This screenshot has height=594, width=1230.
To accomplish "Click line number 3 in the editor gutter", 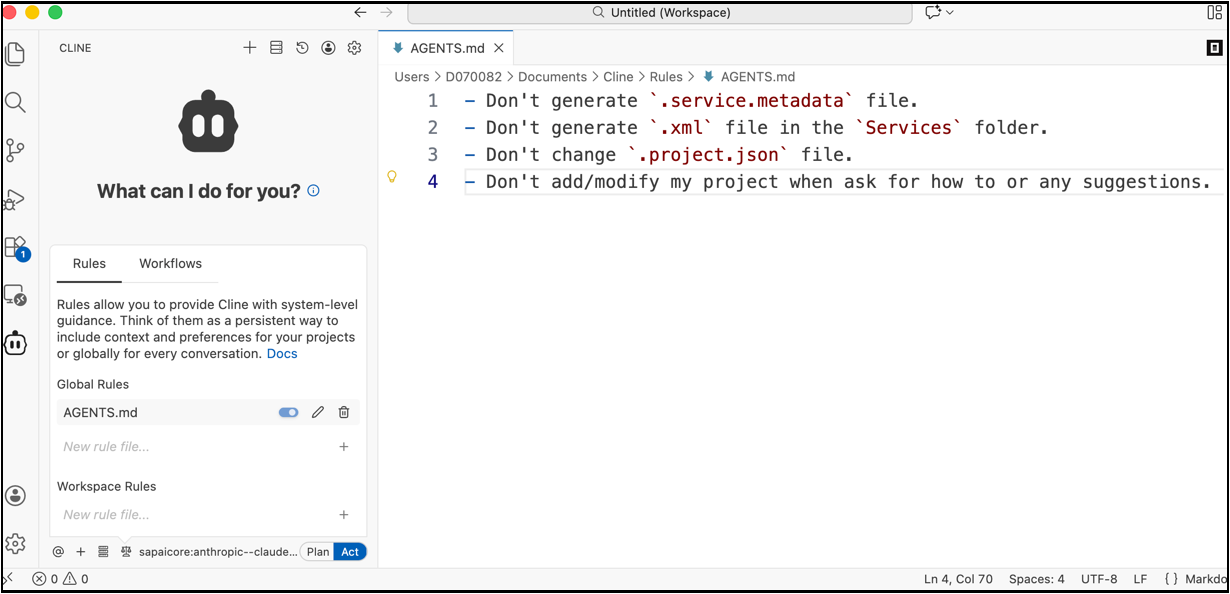I will pyautogui.click(x=433, y=155).
